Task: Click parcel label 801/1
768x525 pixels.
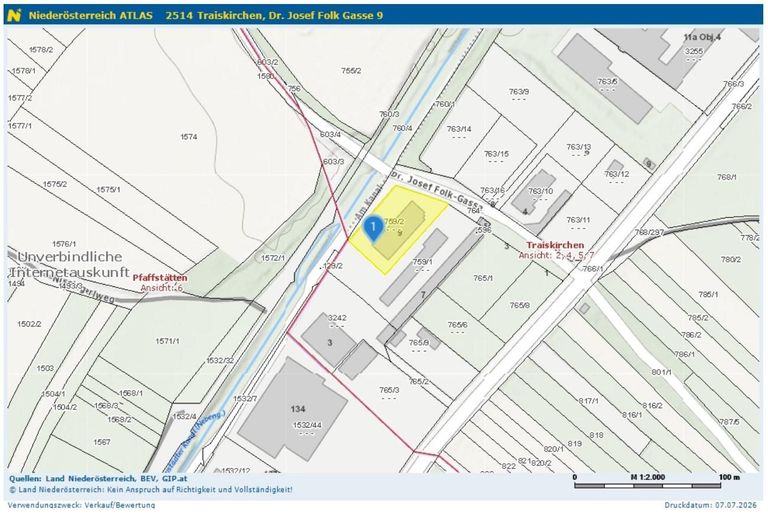Action: (x=661, y=372)
